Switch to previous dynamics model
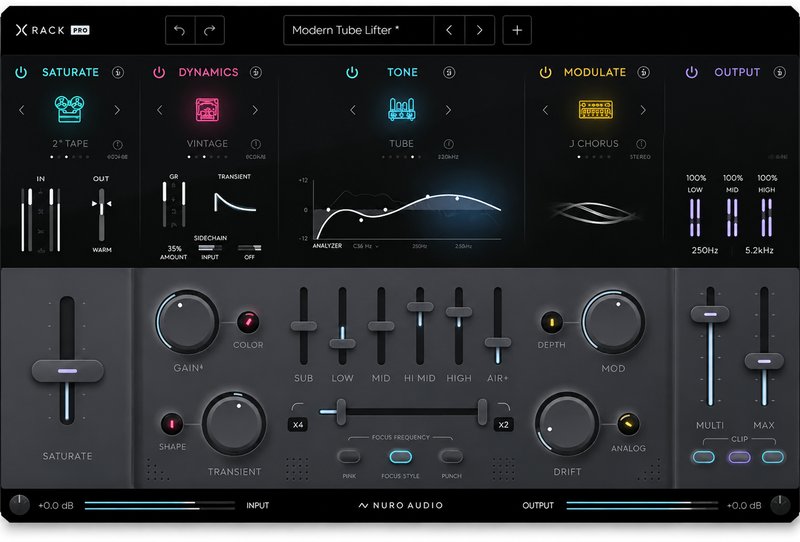The width and height of the screenshot is (800, 542). pos(160,110)
